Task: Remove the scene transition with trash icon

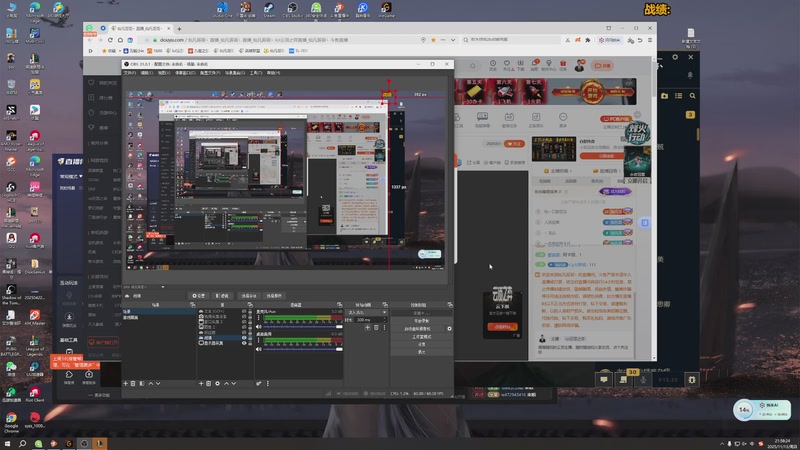Action: [x=376, y=328]
